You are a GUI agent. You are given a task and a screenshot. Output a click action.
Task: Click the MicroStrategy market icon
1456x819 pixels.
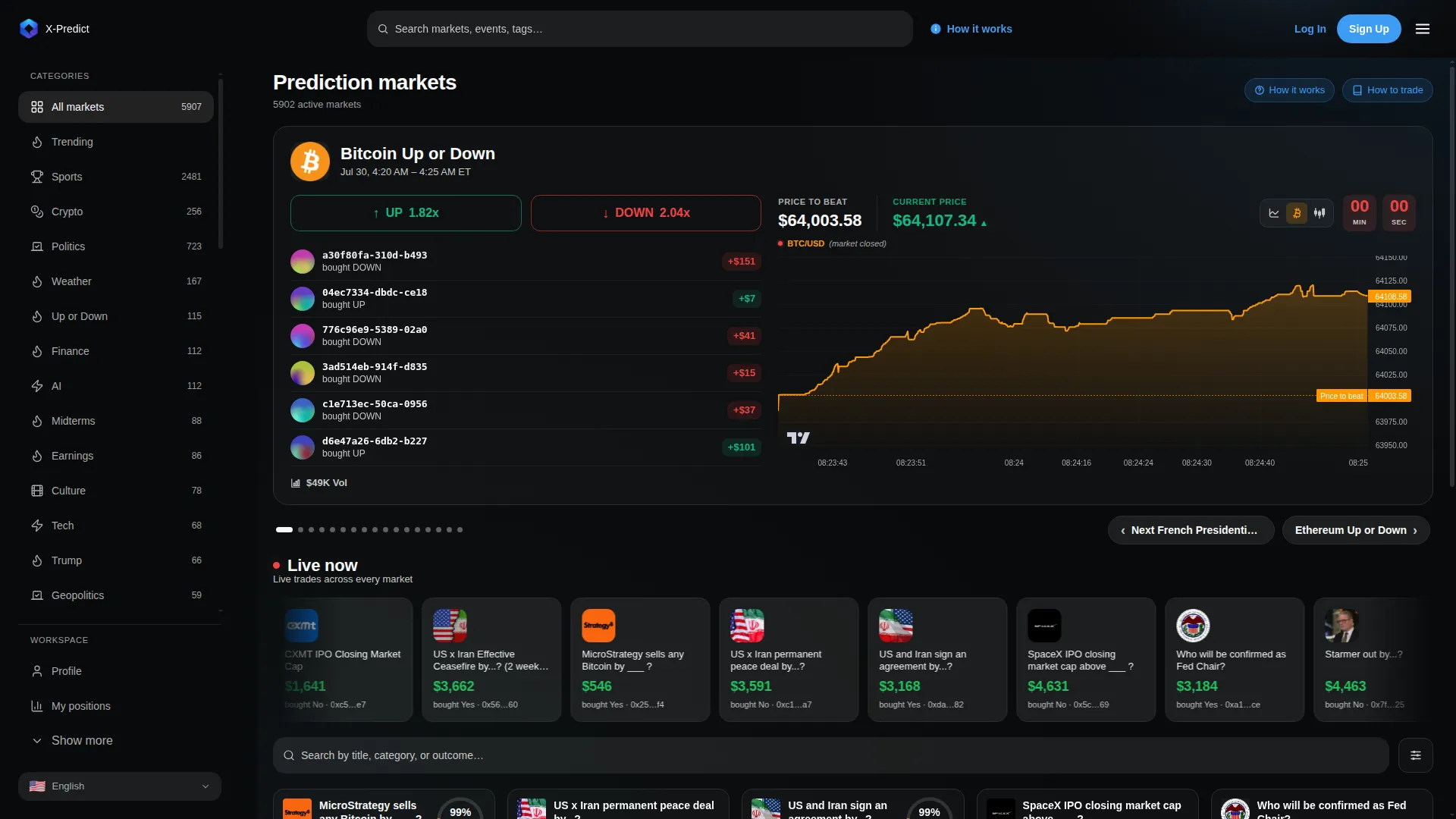point(598,626)
